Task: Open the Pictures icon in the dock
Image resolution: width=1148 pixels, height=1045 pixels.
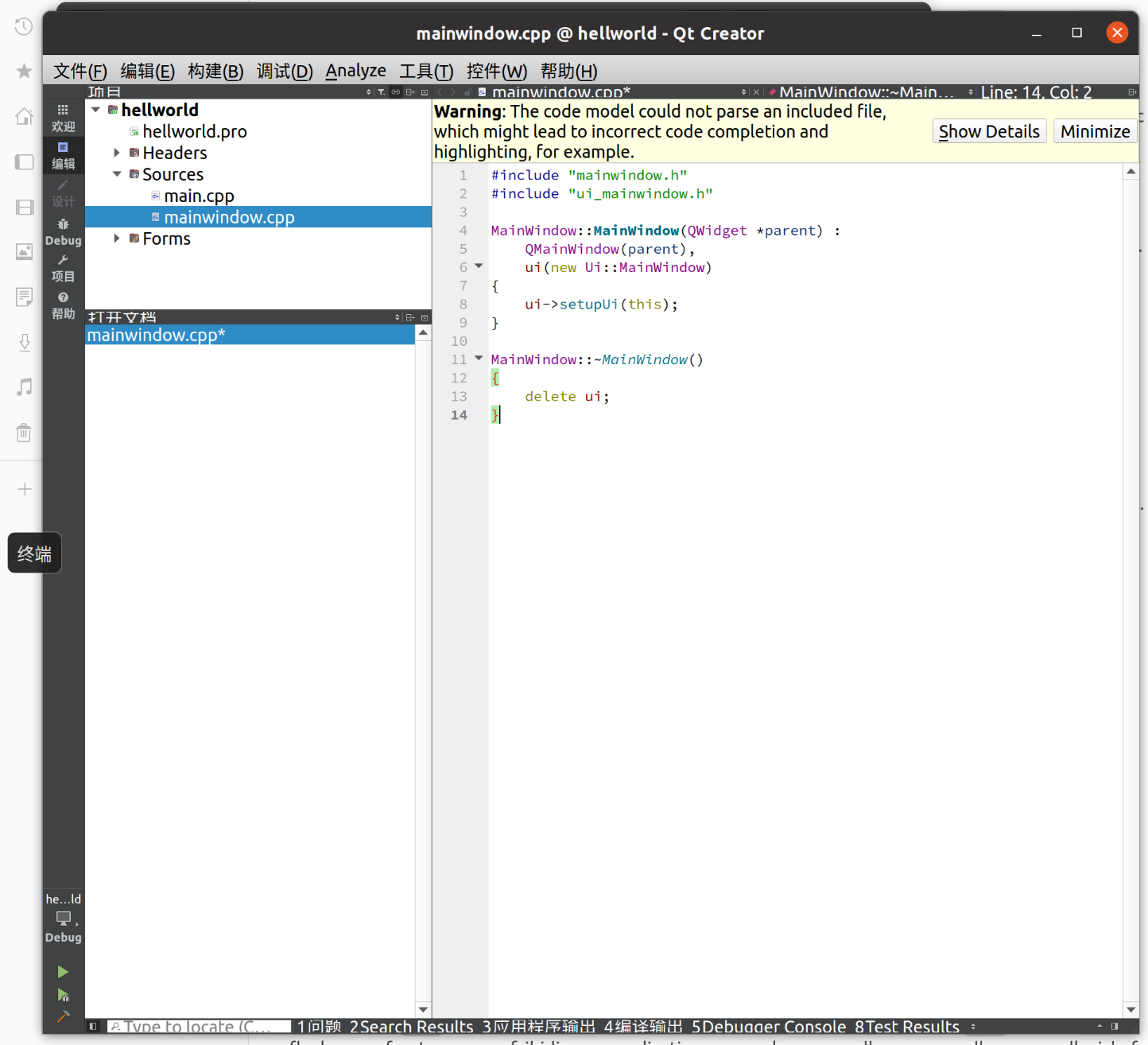Action: coord(24,252)
